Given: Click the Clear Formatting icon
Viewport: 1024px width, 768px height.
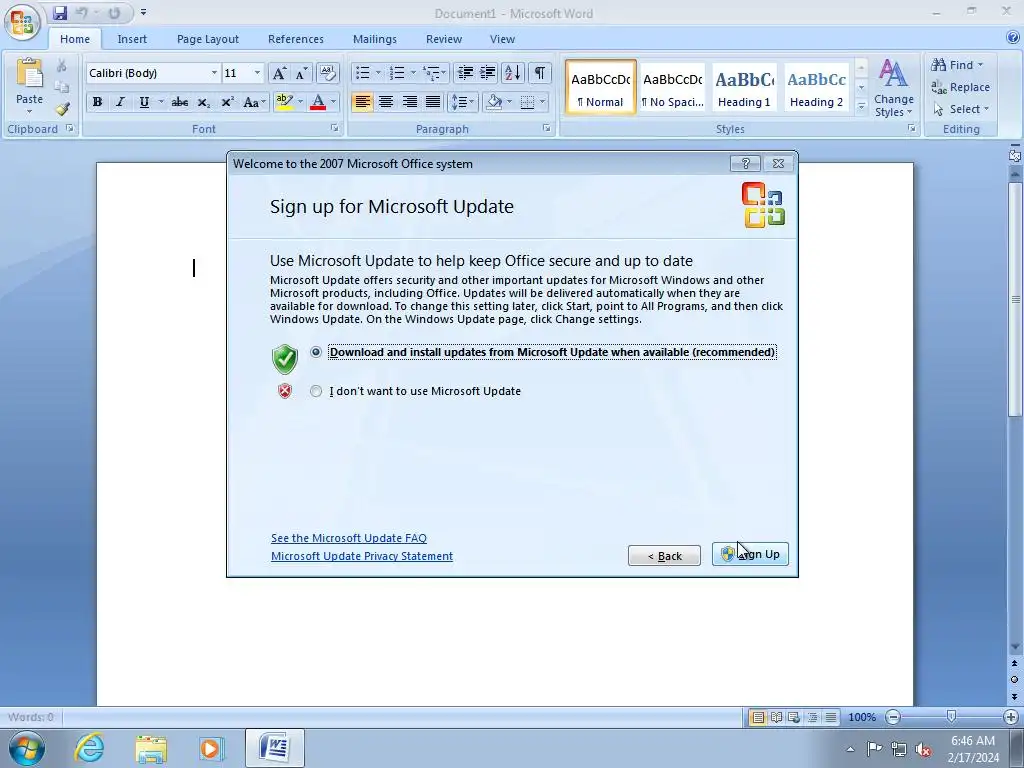Looking at the screenshot, I should pos(327,73).
